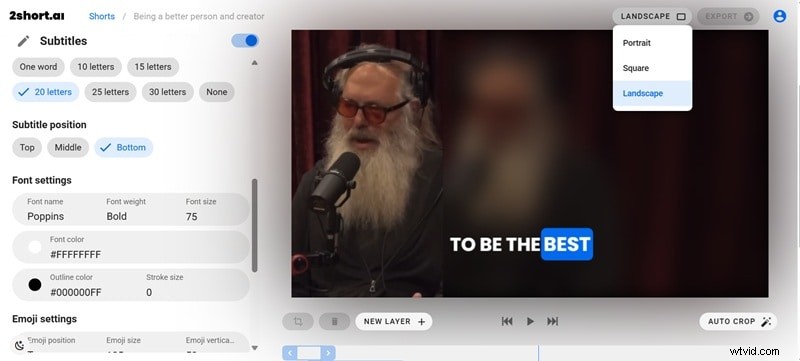This screenshot has width=800, height=361.
Task: Set subtitle position to Bottom
Action: tap(123, 147)
